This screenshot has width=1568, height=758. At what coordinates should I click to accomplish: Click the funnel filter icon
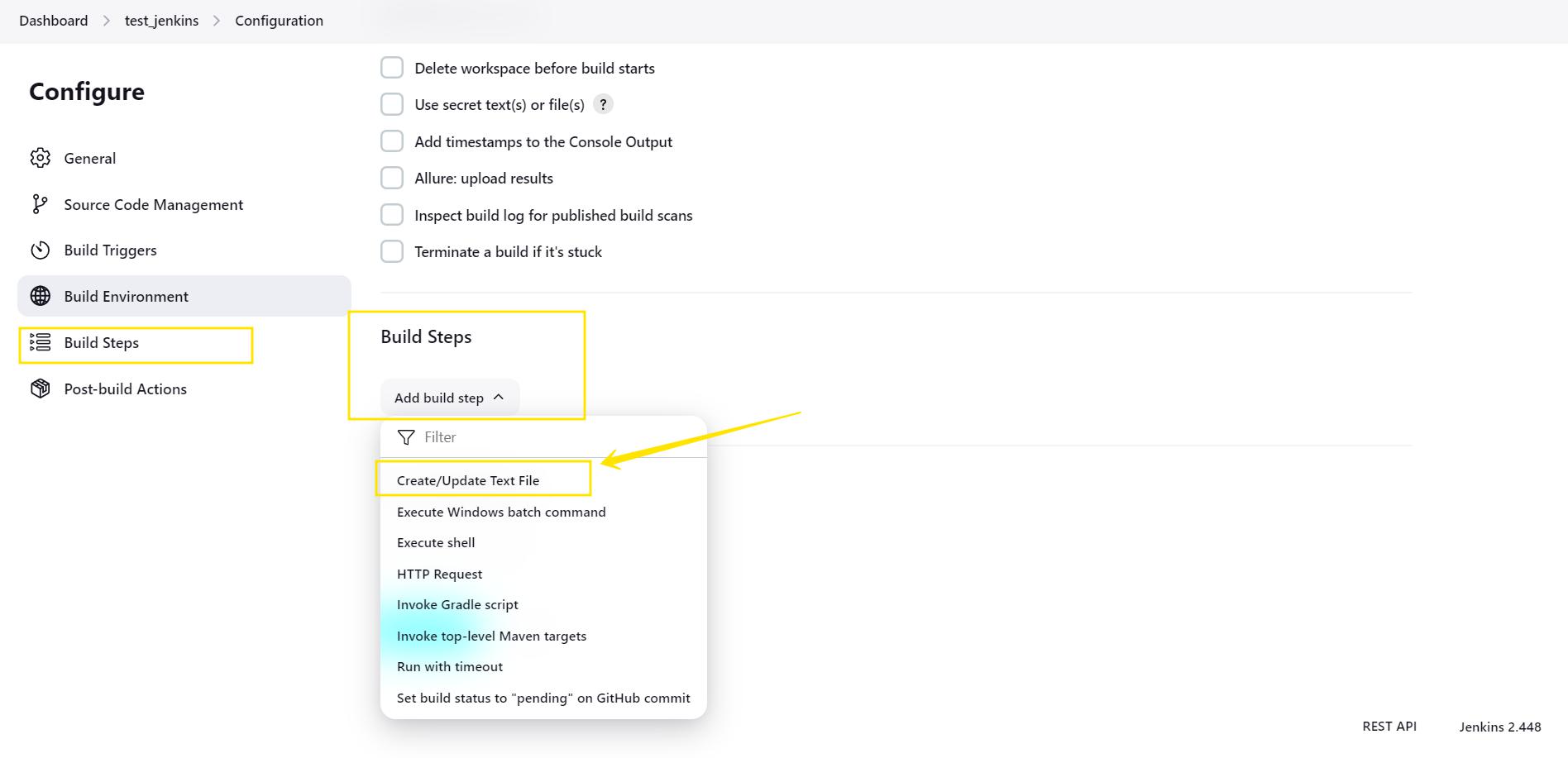coord(406,437)
